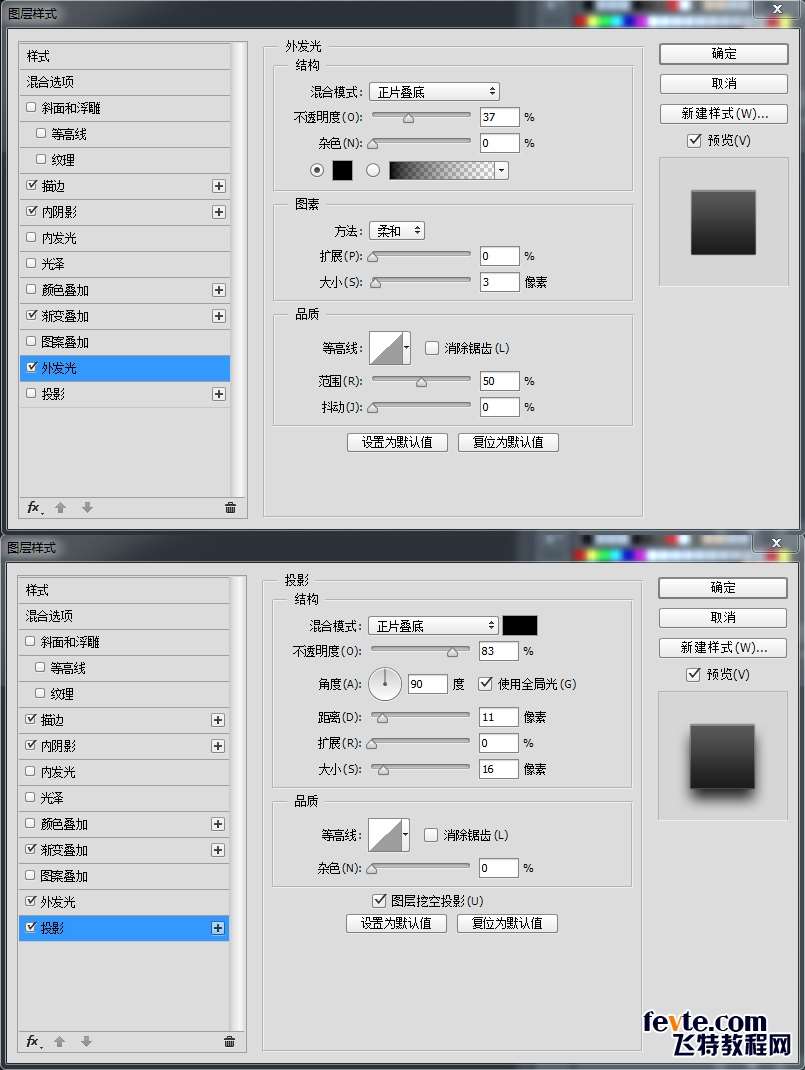Click 取消 button in bottom dialog
The width and height of the screenshot is (805, 1070).
point(722,618)
